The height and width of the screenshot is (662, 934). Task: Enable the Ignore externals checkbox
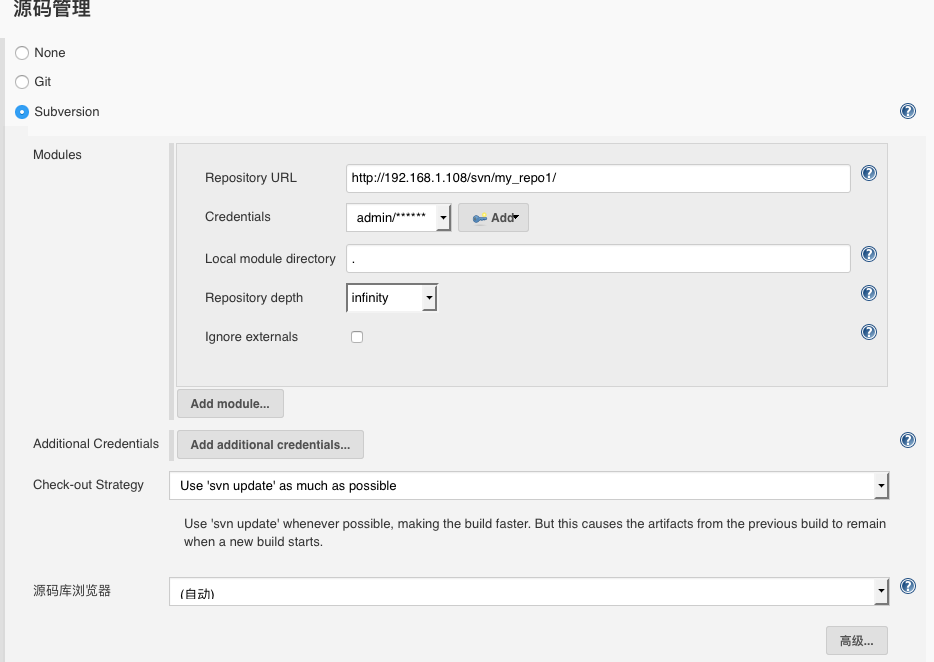(x=357, y=337)
